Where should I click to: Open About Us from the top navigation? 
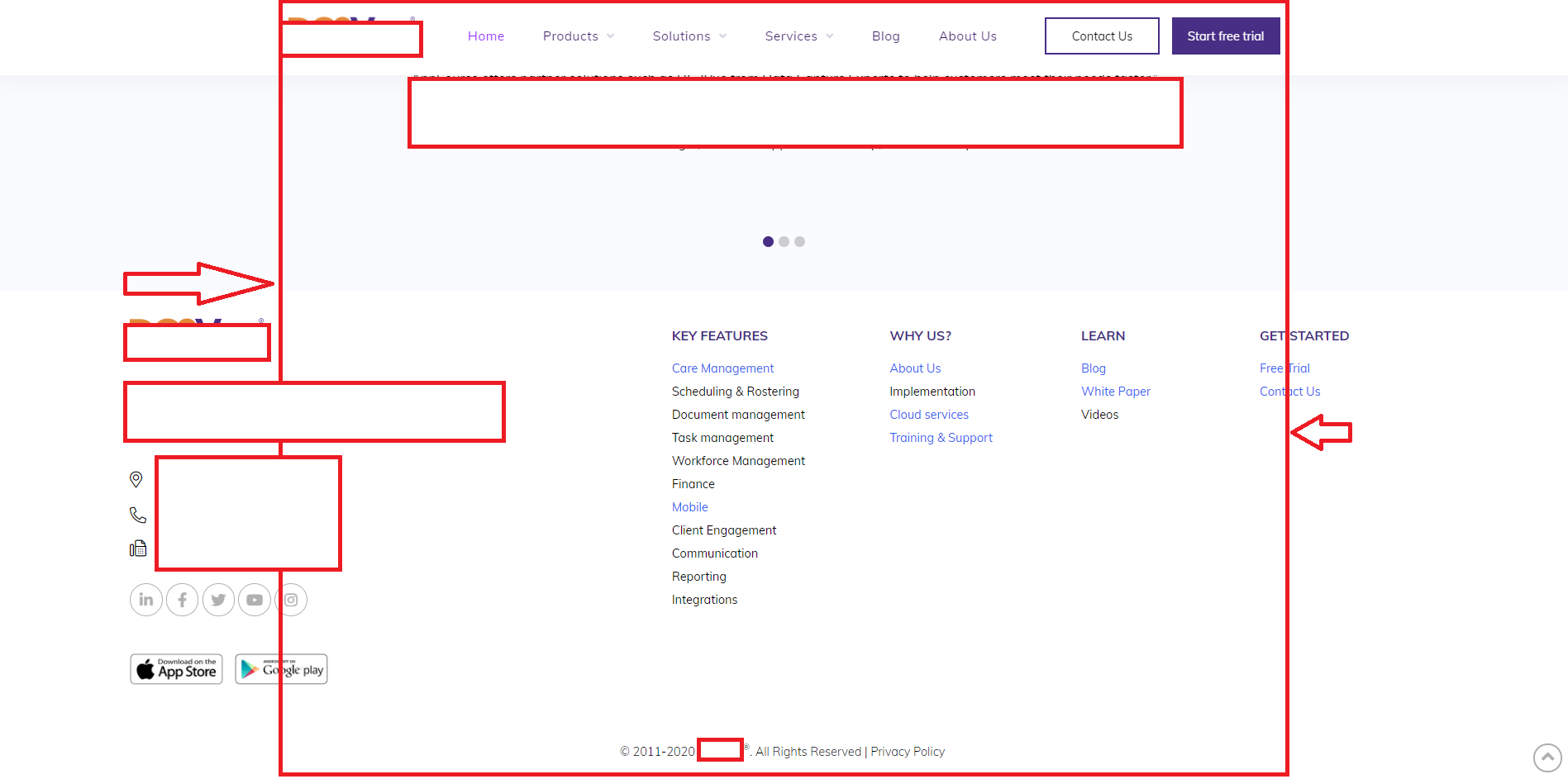pos(968,36)
